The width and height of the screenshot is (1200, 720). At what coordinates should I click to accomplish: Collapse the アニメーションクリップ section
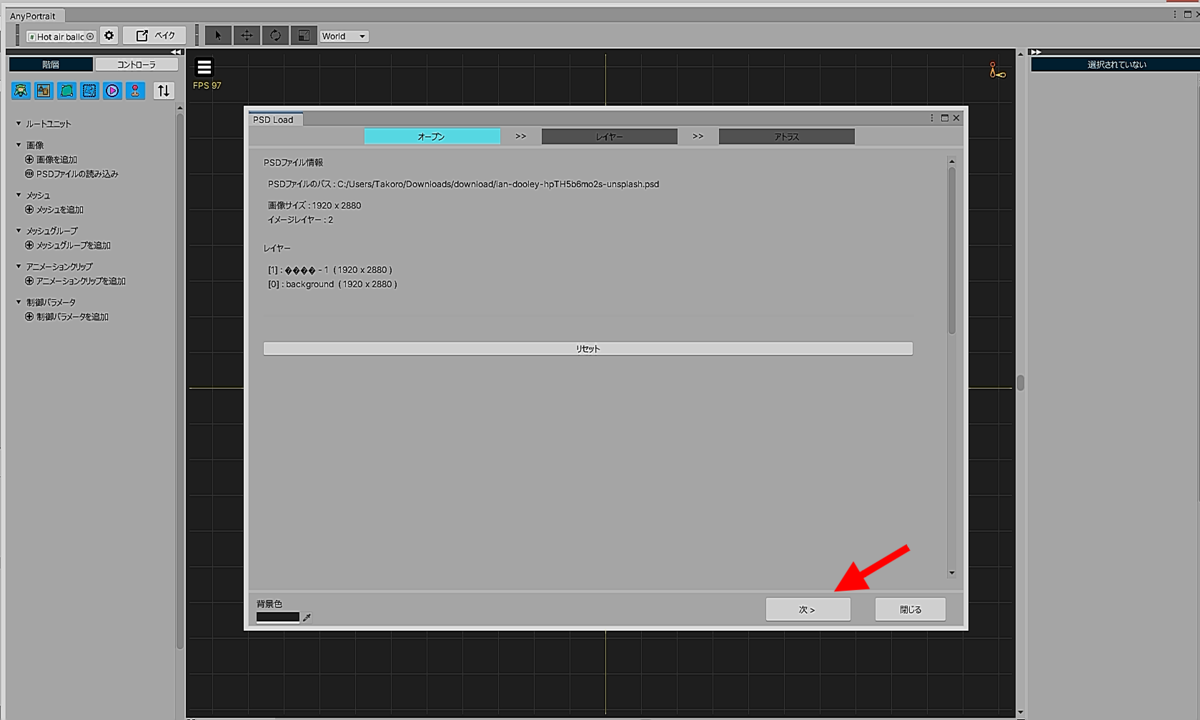click(x=18, y=267)
